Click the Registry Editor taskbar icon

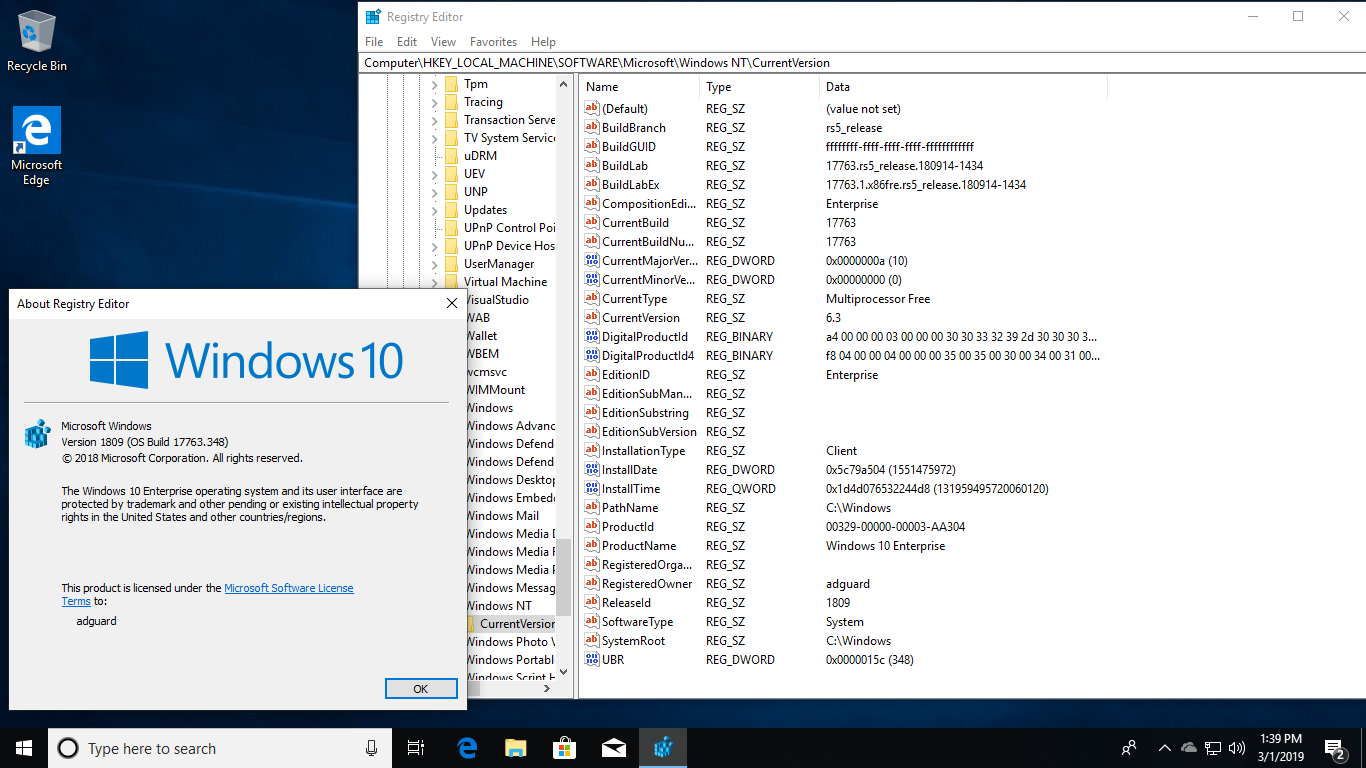coord(663,748)
